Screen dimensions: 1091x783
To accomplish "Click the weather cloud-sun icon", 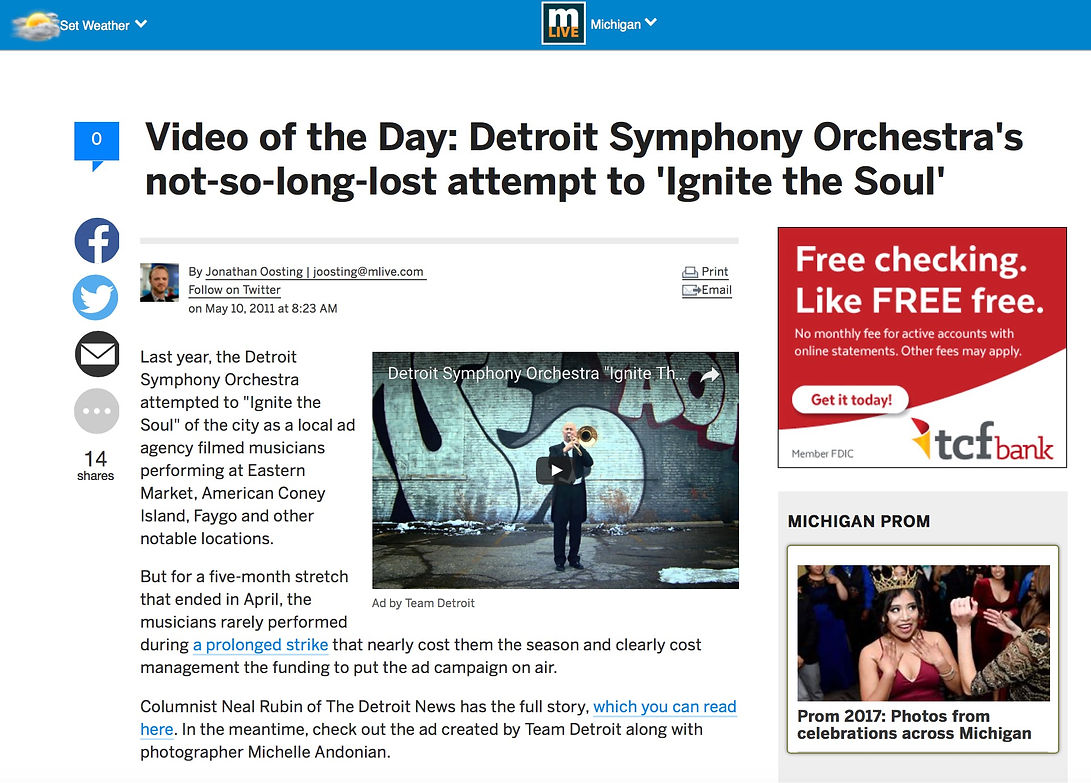I will pyautogui.click(x=35, y=26).
